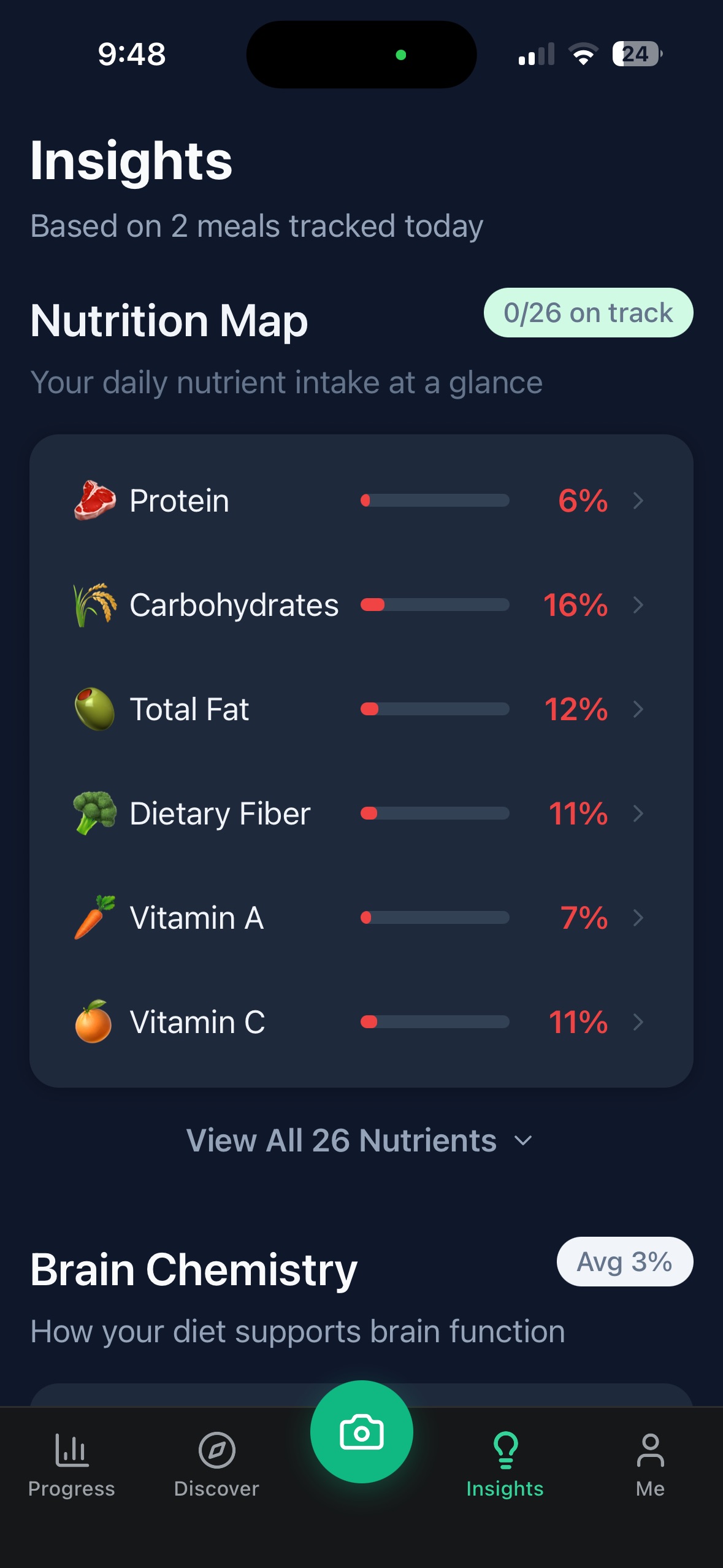Tap the camera capture button

coord(361,1432)
